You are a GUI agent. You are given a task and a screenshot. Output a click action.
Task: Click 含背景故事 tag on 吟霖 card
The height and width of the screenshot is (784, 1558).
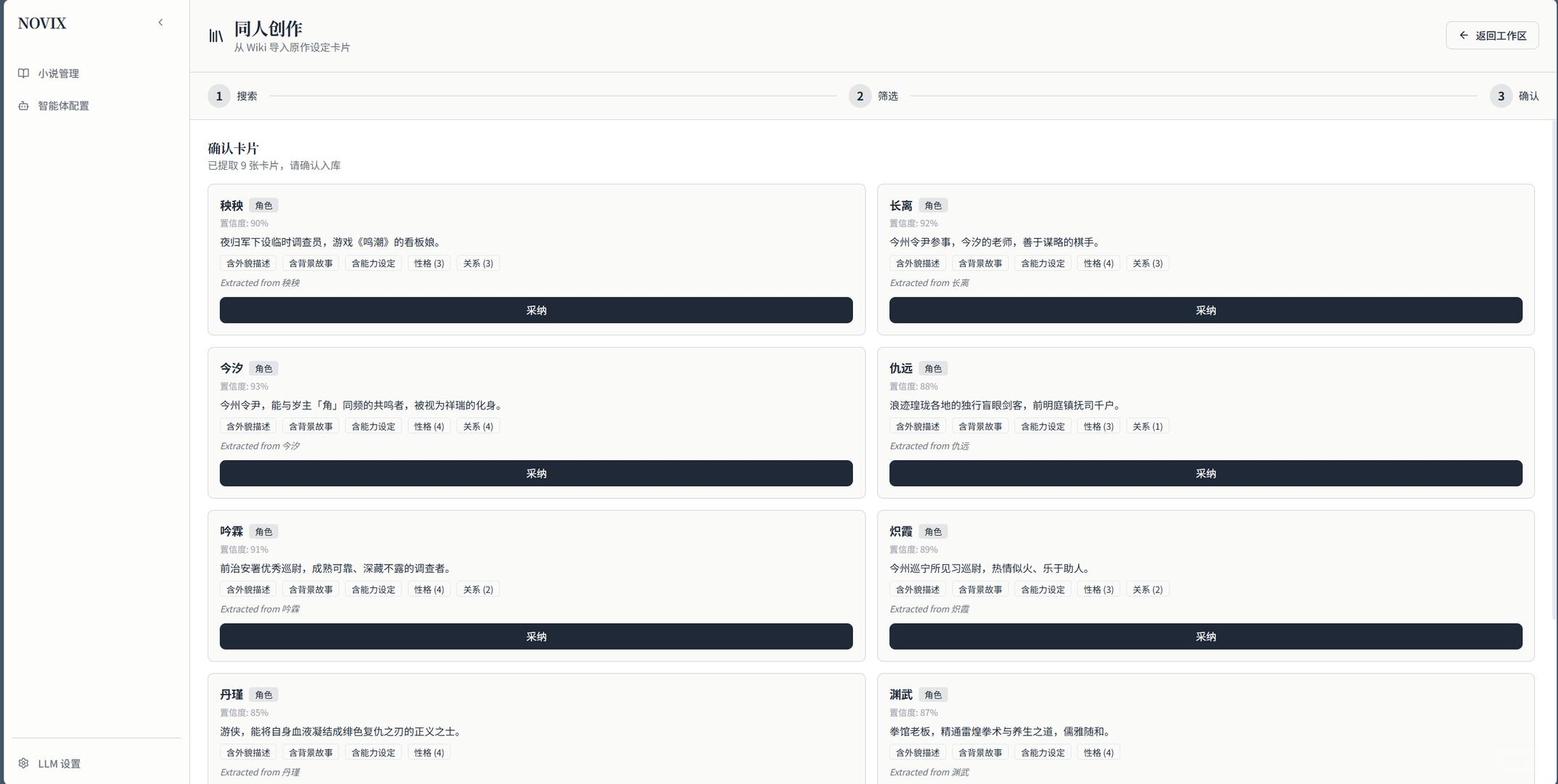coord(311,589)
